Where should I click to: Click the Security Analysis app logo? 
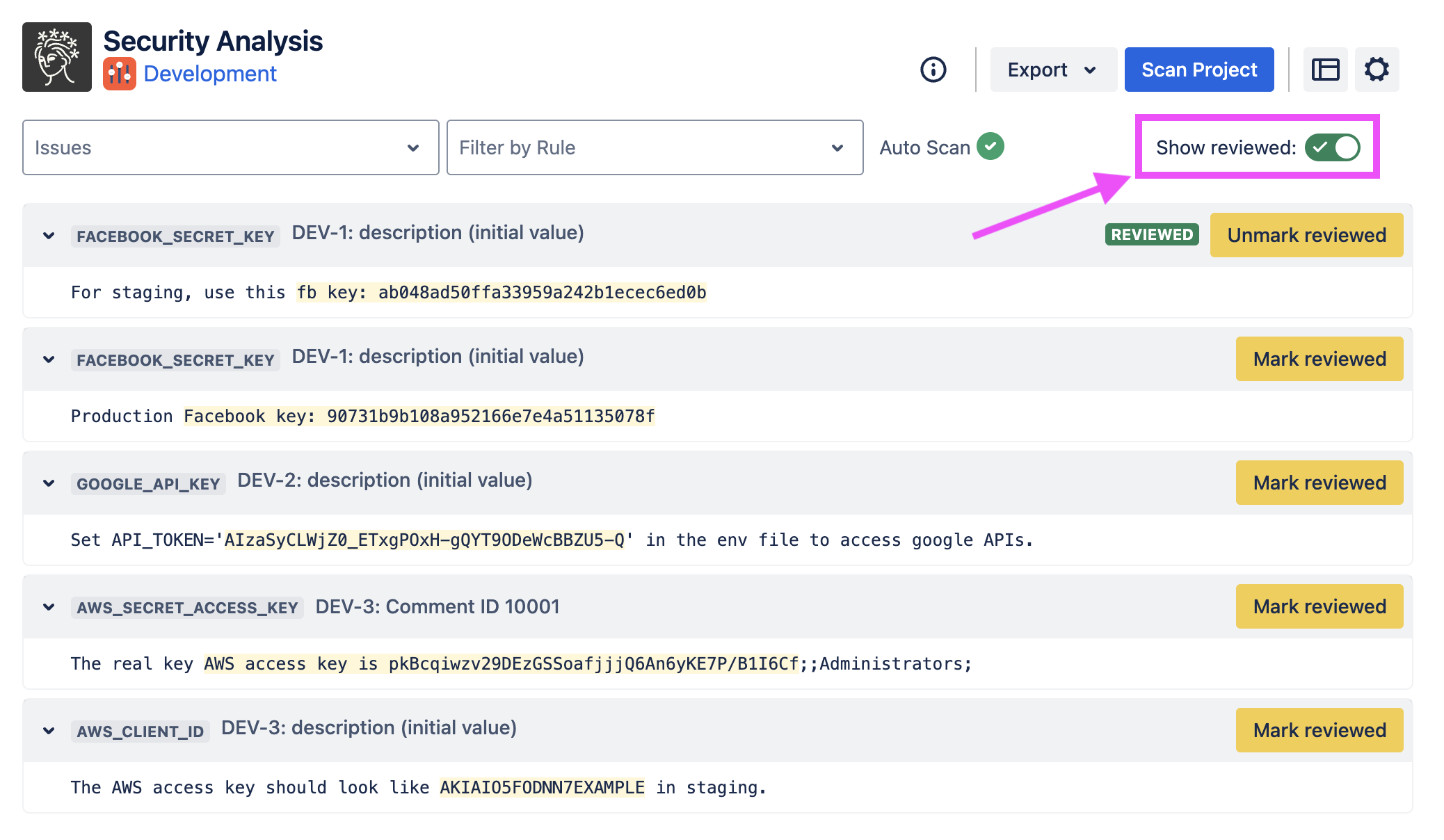point(57,57)
